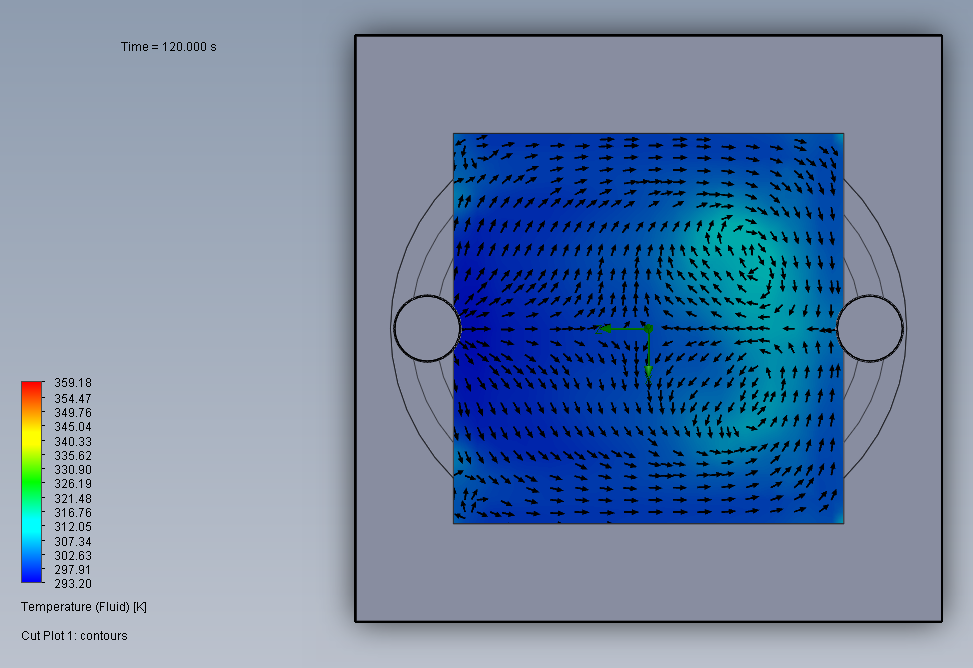Select the downward green axis arrow
Screen dimensions: 973x668
(x=648, y=355)
